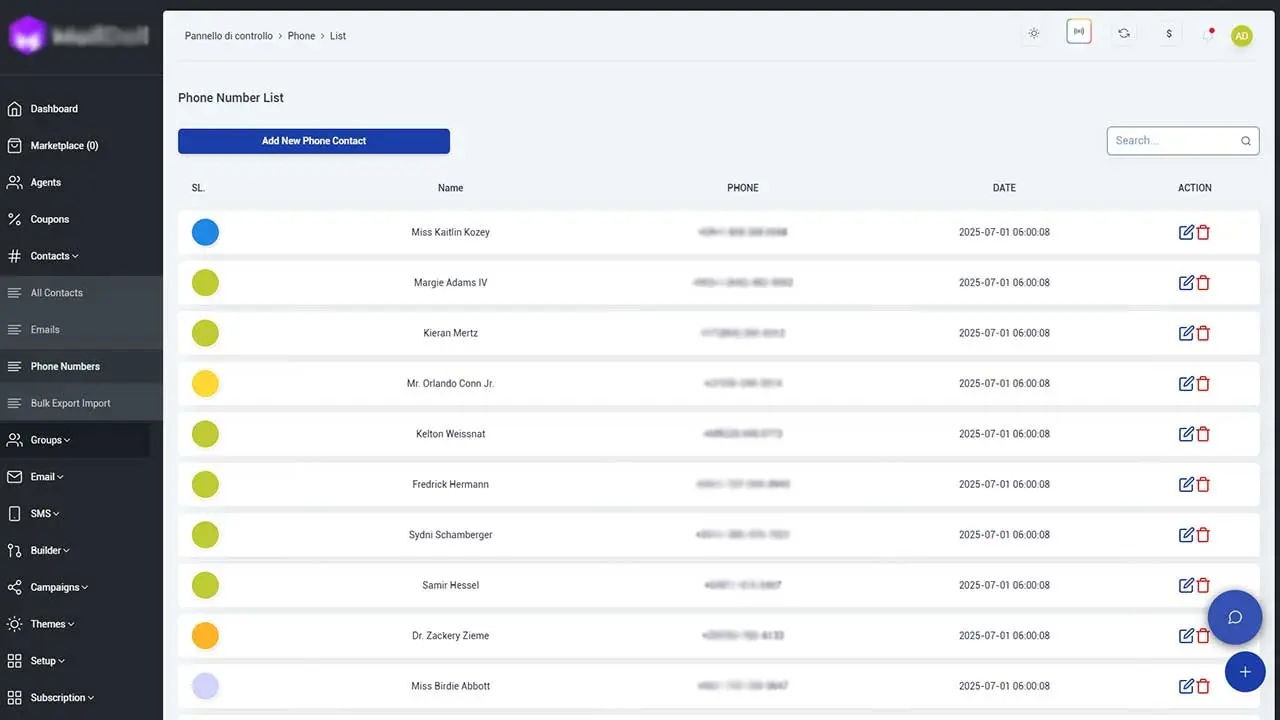Viewport: 1280px width, 720px height.
Task: Delete the Kieran Mertz phone contact
Action: 1203,333
